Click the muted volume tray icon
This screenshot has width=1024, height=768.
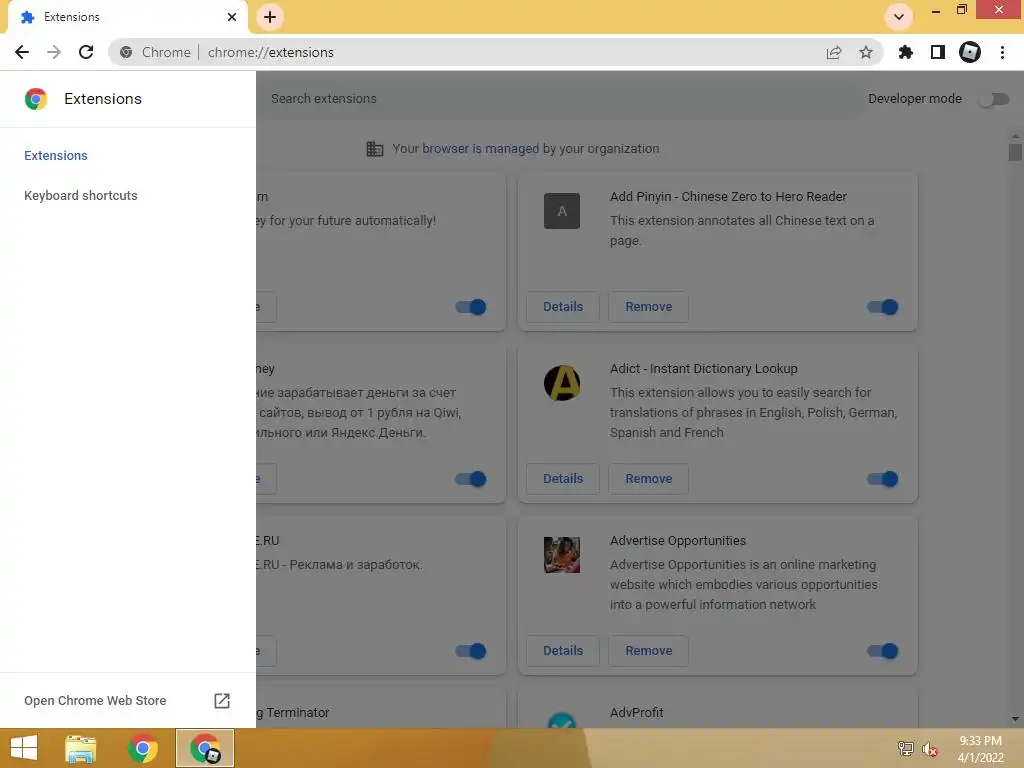pos(929,749)
